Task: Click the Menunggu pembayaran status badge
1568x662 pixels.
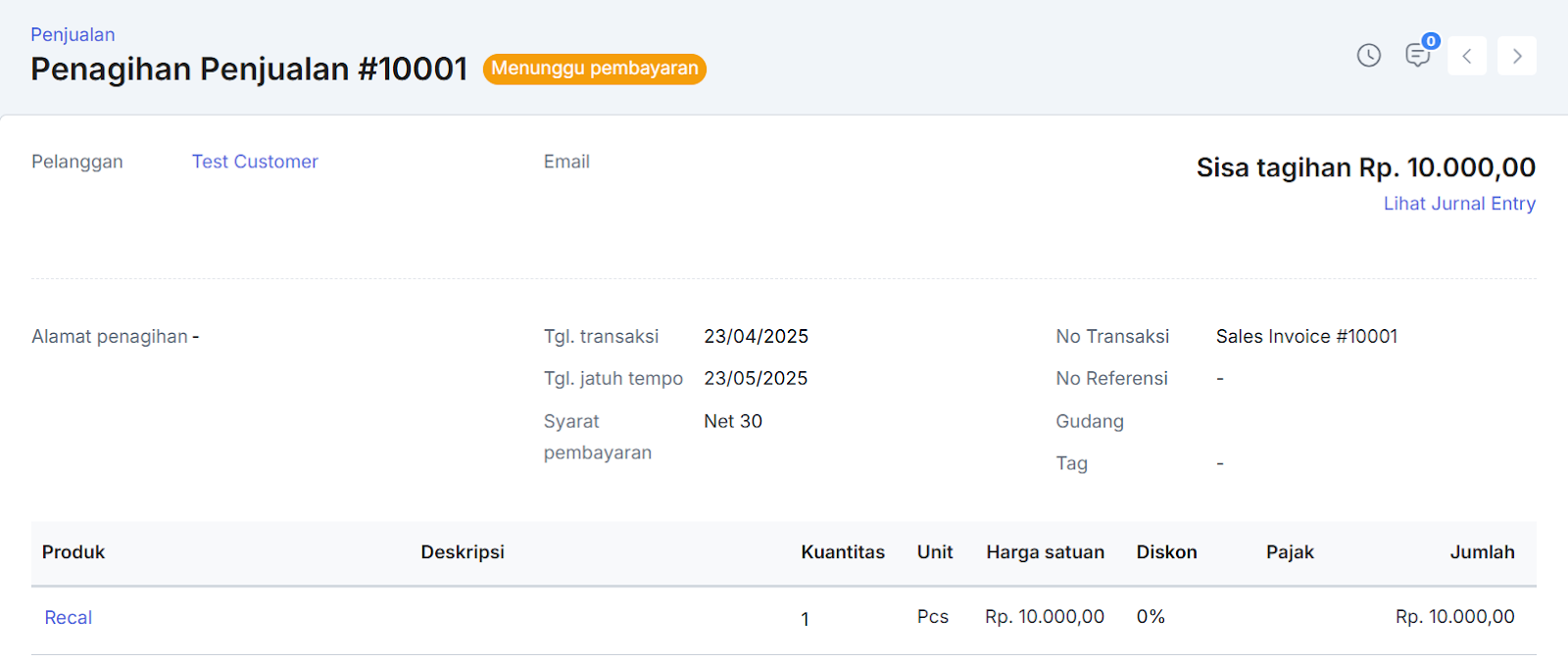Action: [594, 69]
